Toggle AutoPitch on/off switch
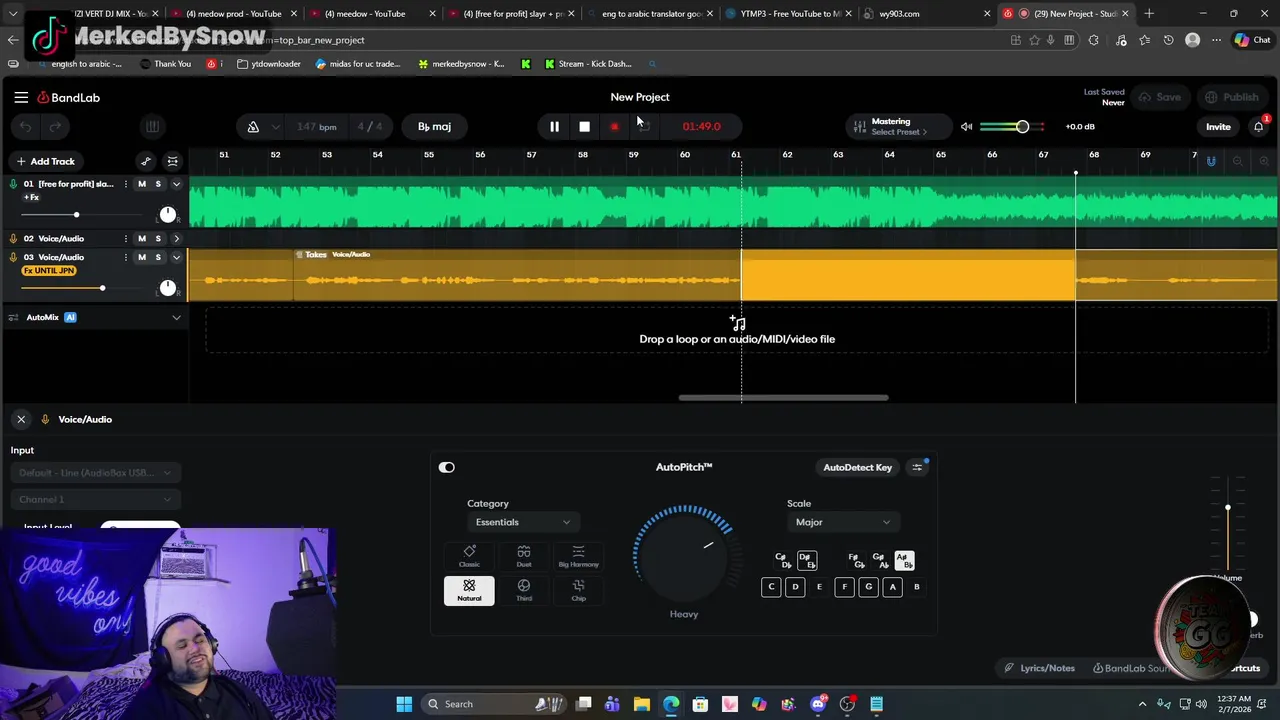This screenshot has width=1280, height=720. pos(446,467)
